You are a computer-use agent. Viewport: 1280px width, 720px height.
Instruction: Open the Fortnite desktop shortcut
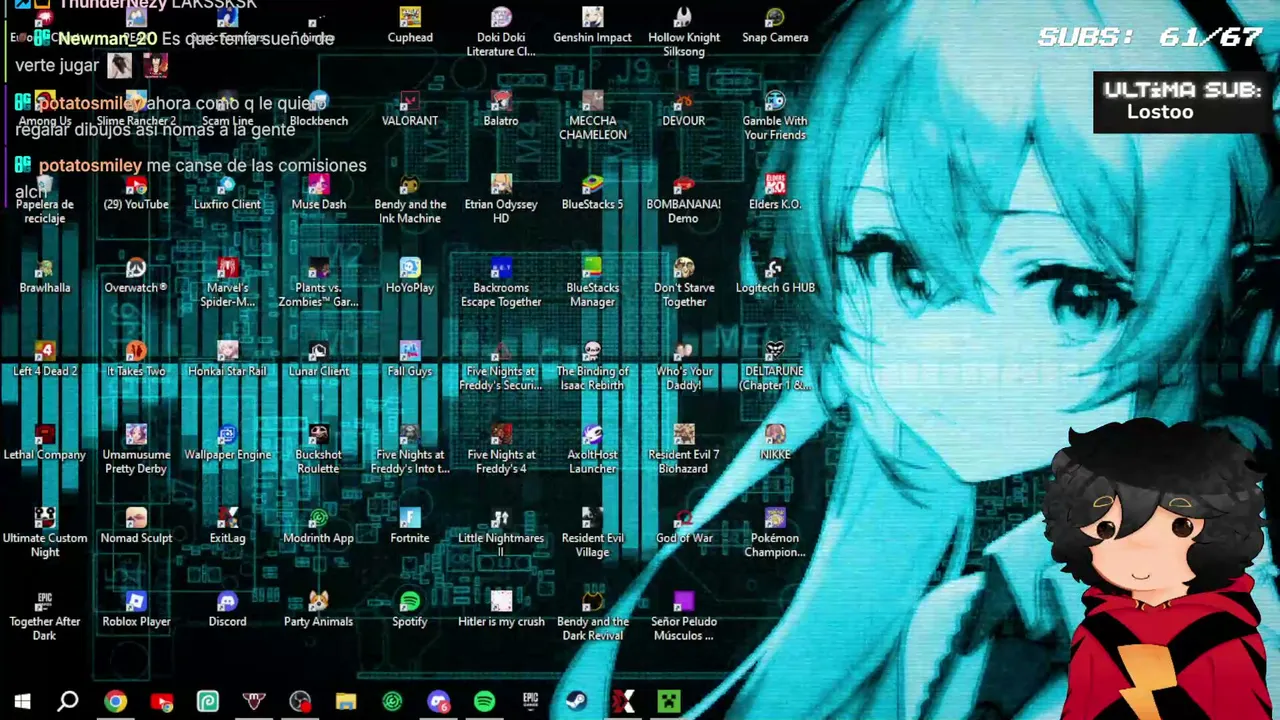[410, 526]
